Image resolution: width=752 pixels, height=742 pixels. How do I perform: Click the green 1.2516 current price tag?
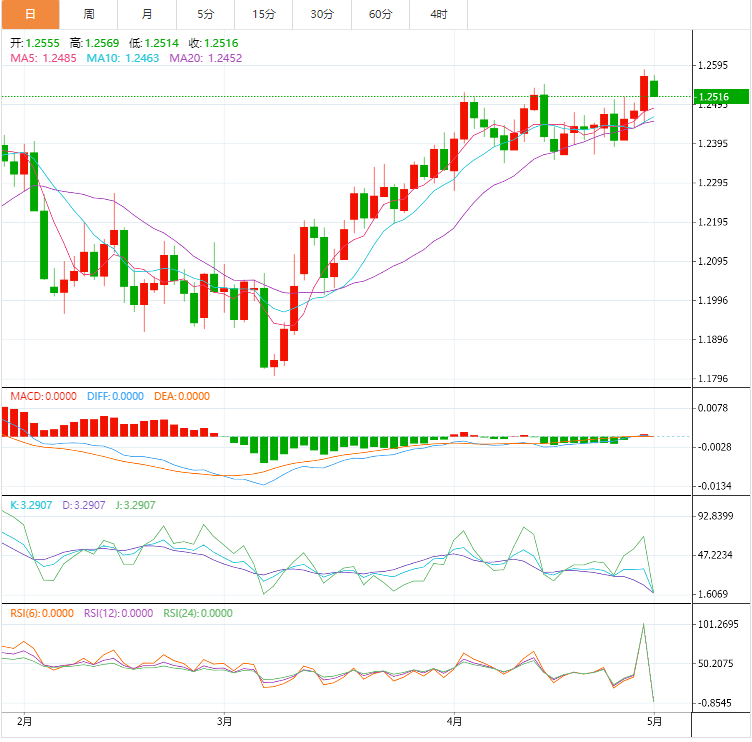[721, 97]
